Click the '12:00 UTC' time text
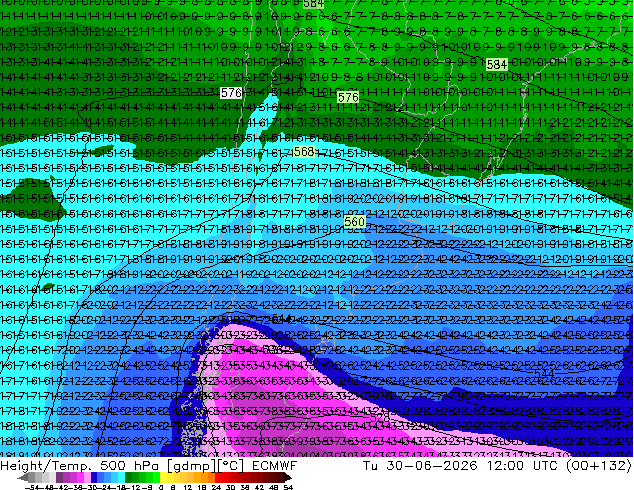The width and height of the screenshot is (634, 490). click(522, 466)
